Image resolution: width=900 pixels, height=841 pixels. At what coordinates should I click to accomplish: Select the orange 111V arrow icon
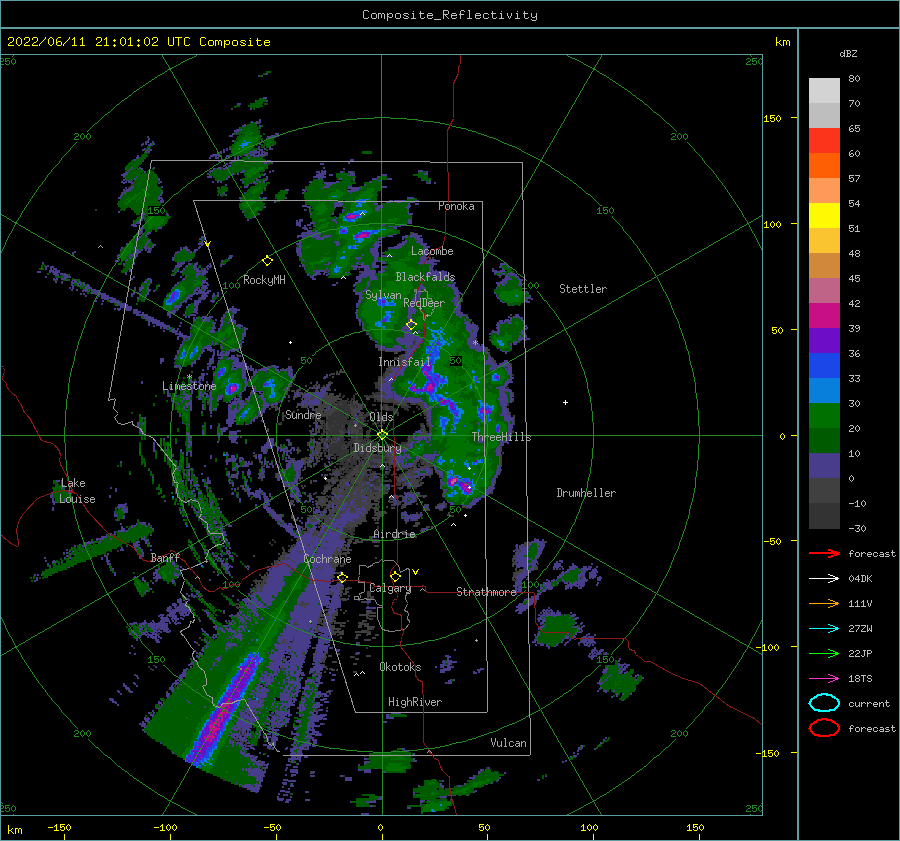point(824,603)
